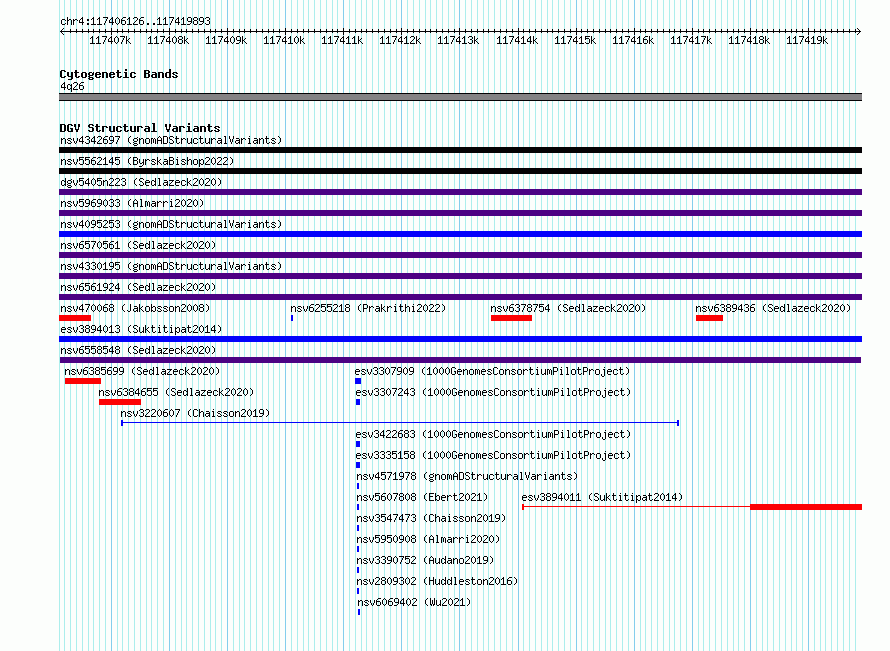
Task: Click the red bar under nsv6389436
Action: coord(710,318)
